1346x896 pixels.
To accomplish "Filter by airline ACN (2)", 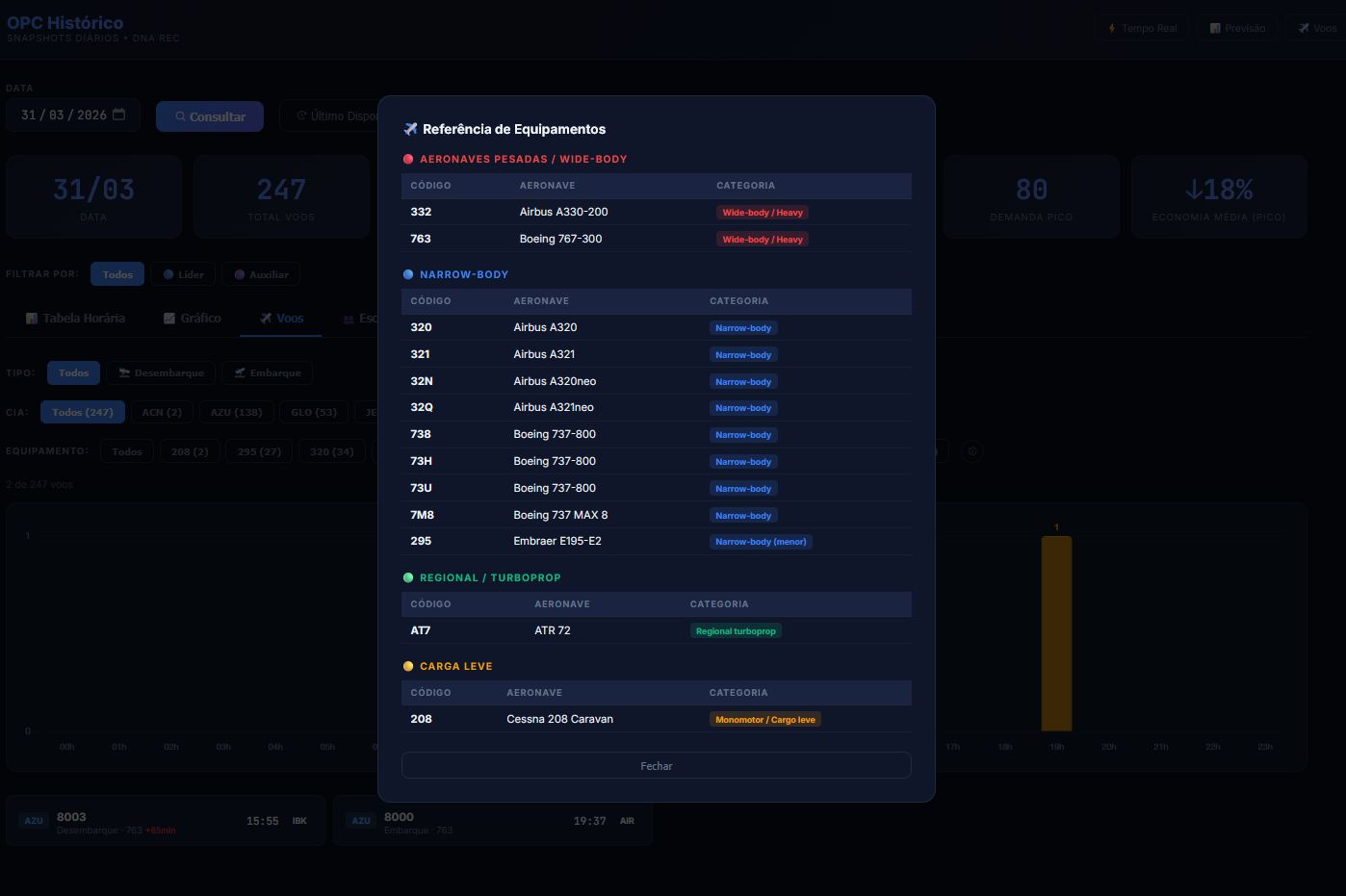I will coord(162,412).
